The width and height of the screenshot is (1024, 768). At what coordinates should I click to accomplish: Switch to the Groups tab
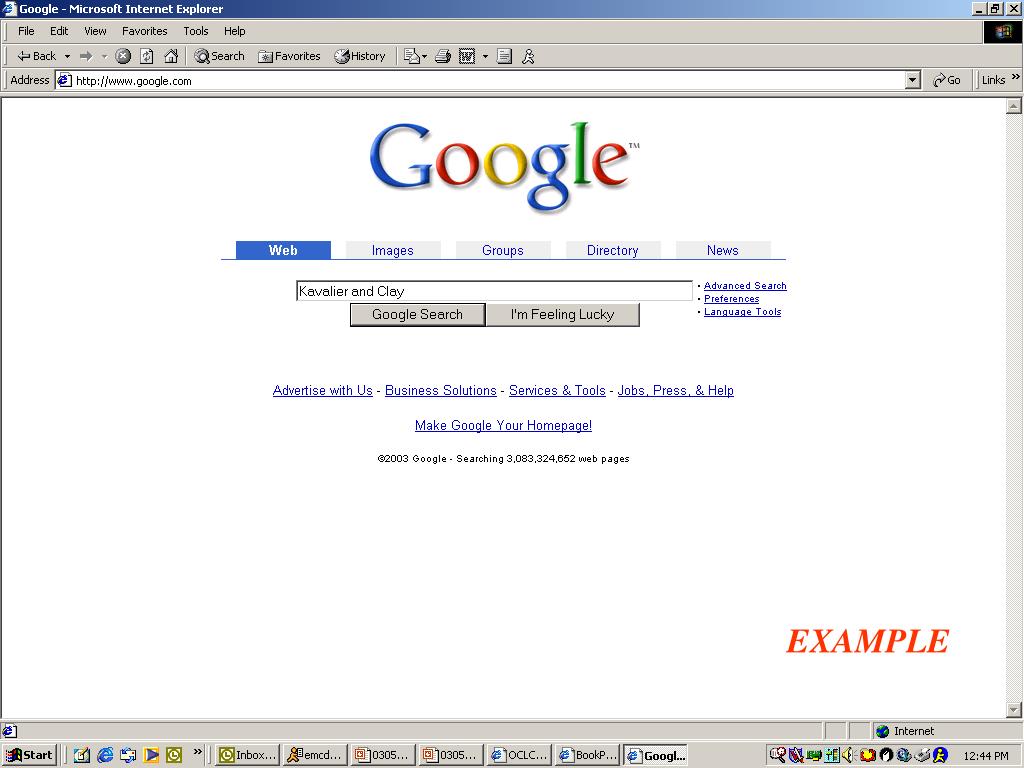click(x=503, y=250)
